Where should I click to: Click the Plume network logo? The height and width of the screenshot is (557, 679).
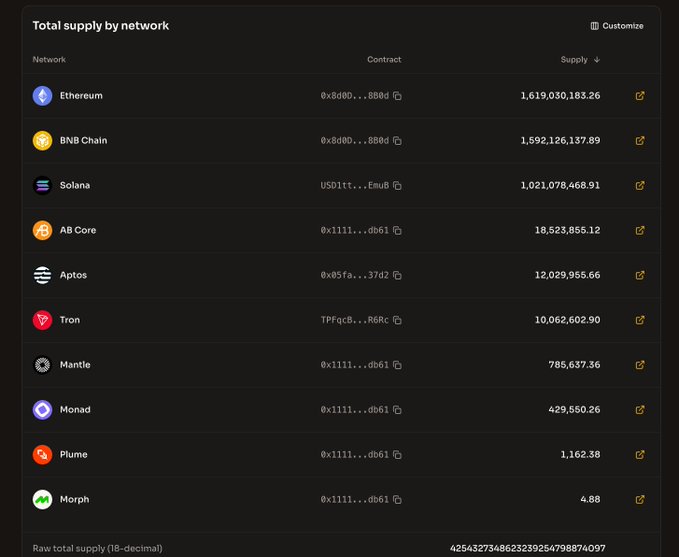point(42,454)
